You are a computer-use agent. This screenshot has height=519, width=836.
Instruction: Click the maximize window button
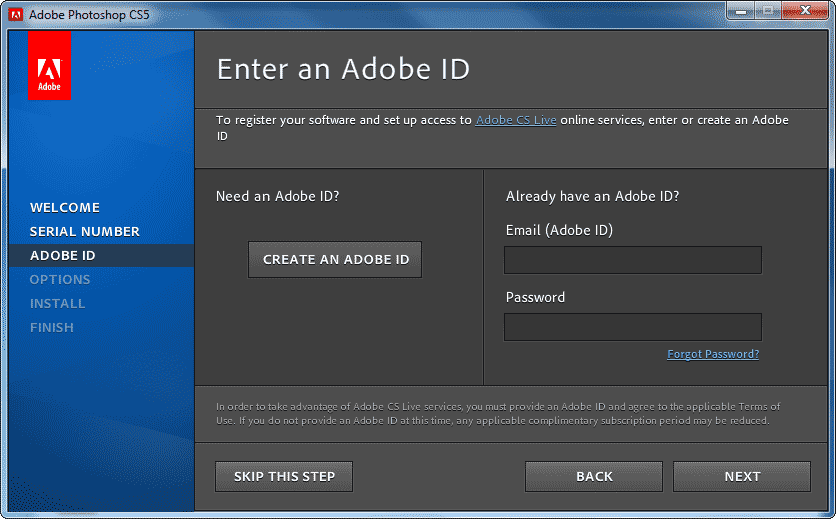click(x=768, y=11)
